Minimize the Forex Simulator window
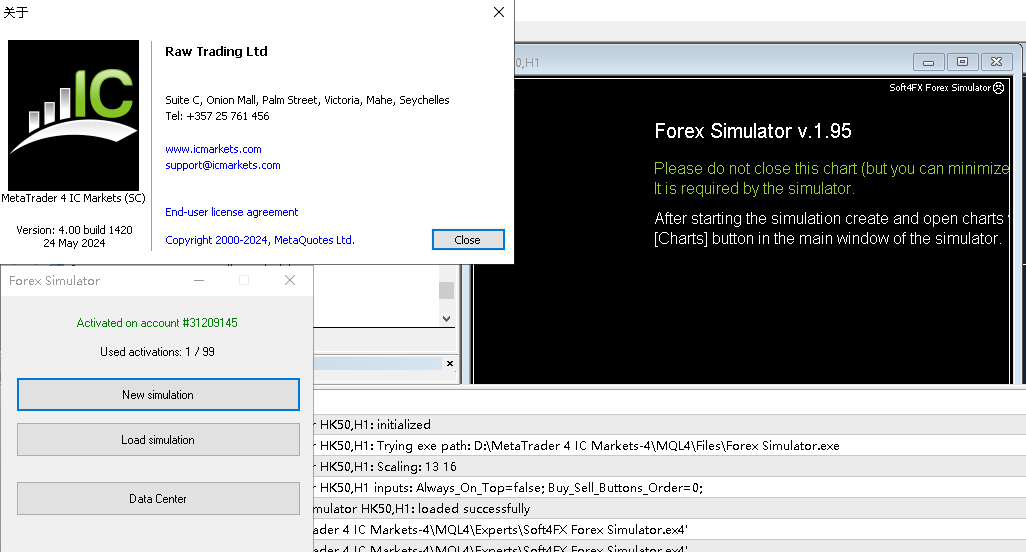The image size is (1026, 552). click(199, 281)
